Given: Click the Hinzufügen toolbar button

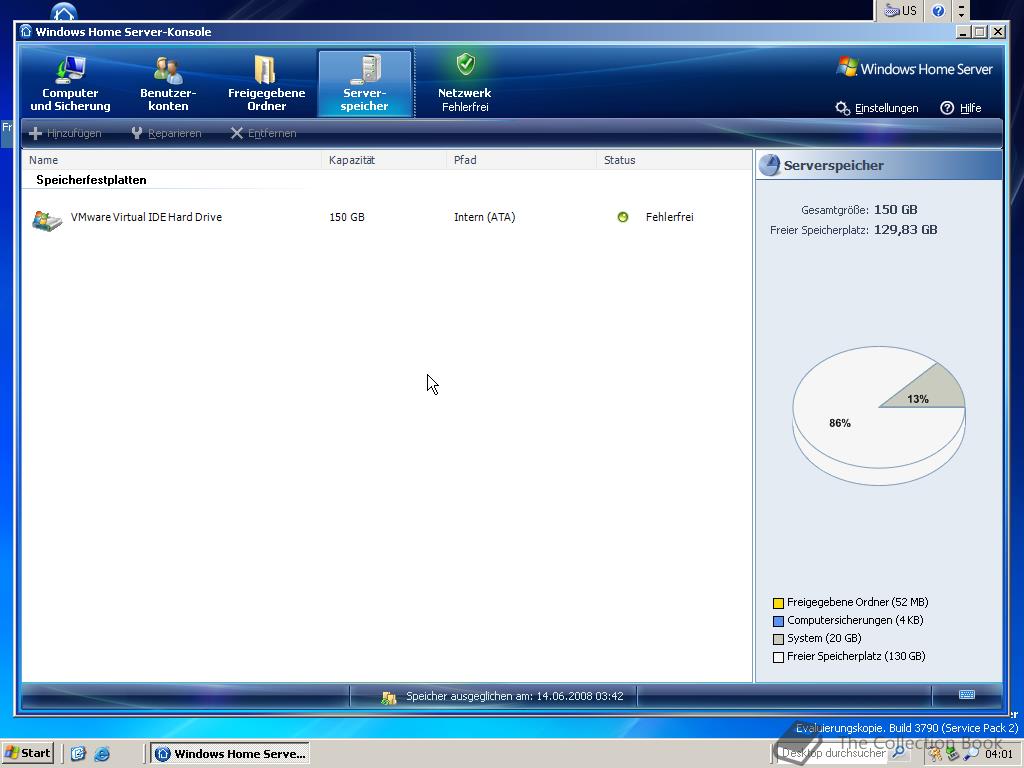Looking at the screenshot, I should click(x=65, y=133).
